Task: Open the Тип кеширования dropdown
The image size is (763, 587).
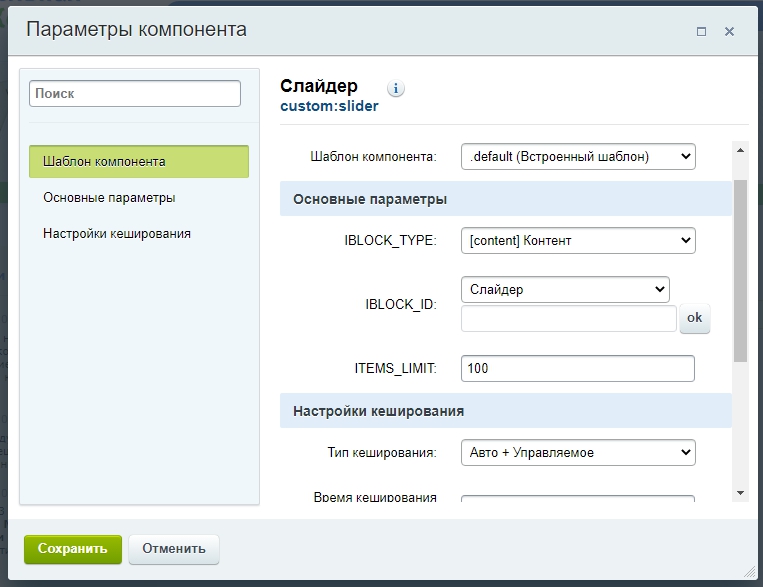Action: (578, 453)
